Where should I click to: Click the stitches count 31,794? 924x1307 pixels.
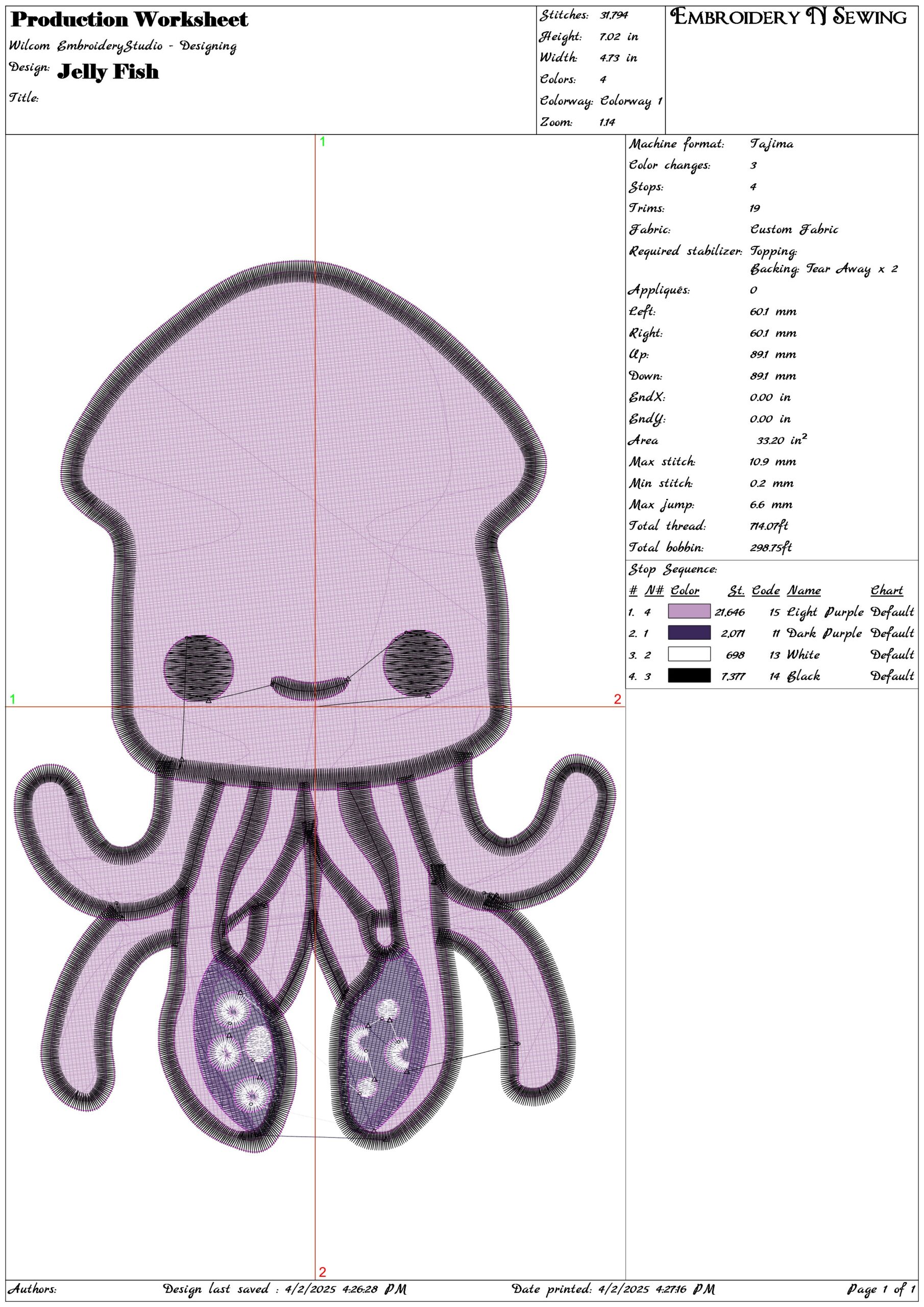pos(614,15)
